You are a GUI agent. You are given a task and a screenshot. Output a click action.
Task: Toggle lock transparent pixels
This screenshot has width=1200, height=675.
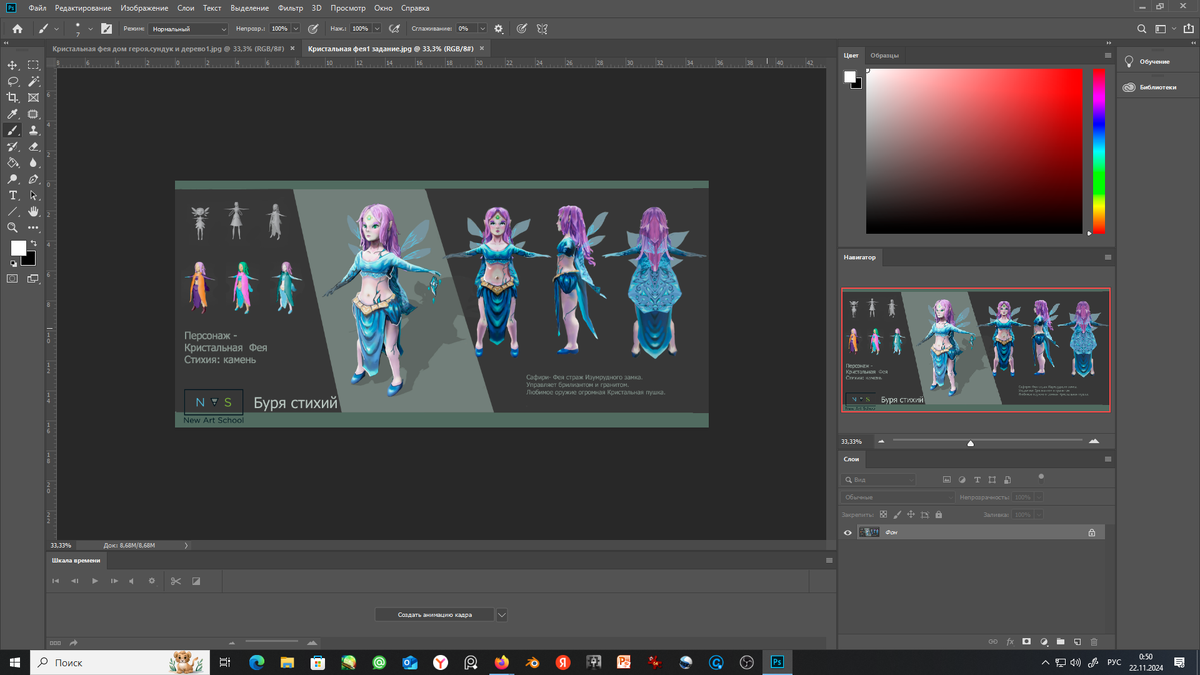click(x=883, y=515)
